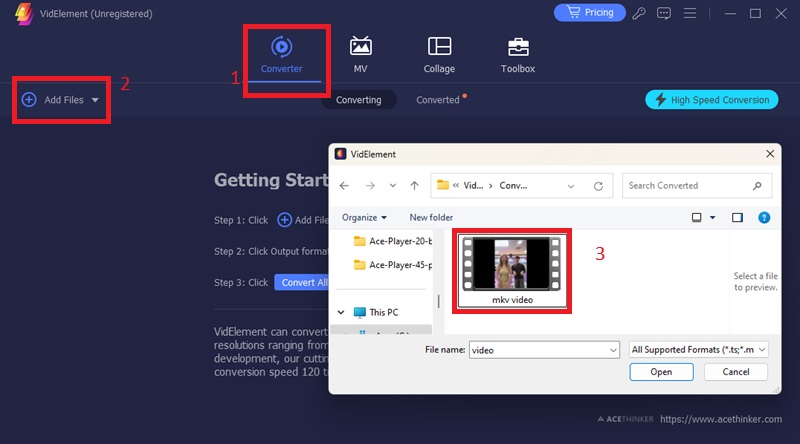Refresh the folder view
Image resolution: width=800 pixels, height=444 pixels.
(x=598, y=186)
